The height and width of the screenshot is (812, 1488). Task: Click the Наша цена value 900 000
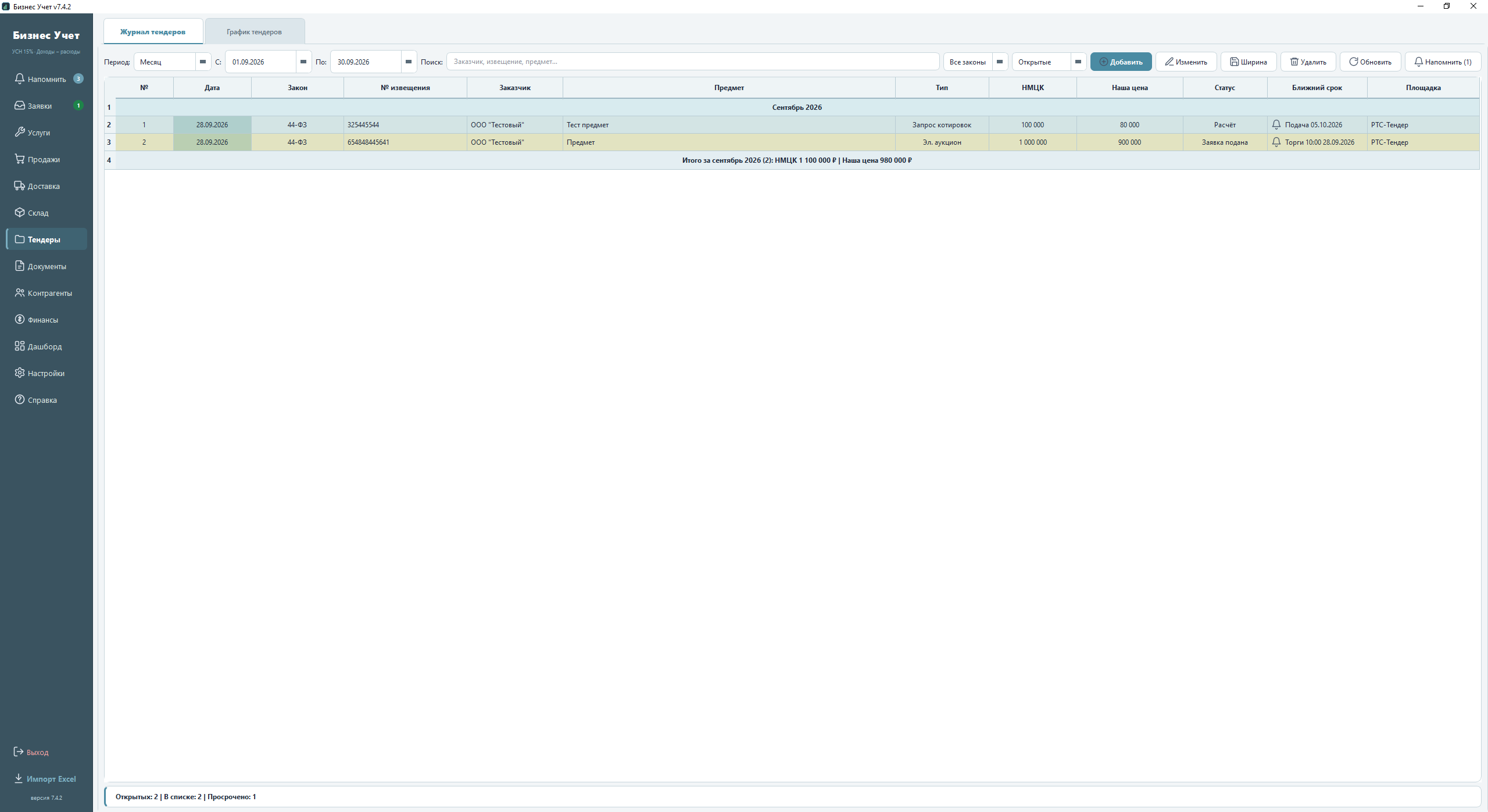(1129, 142)
